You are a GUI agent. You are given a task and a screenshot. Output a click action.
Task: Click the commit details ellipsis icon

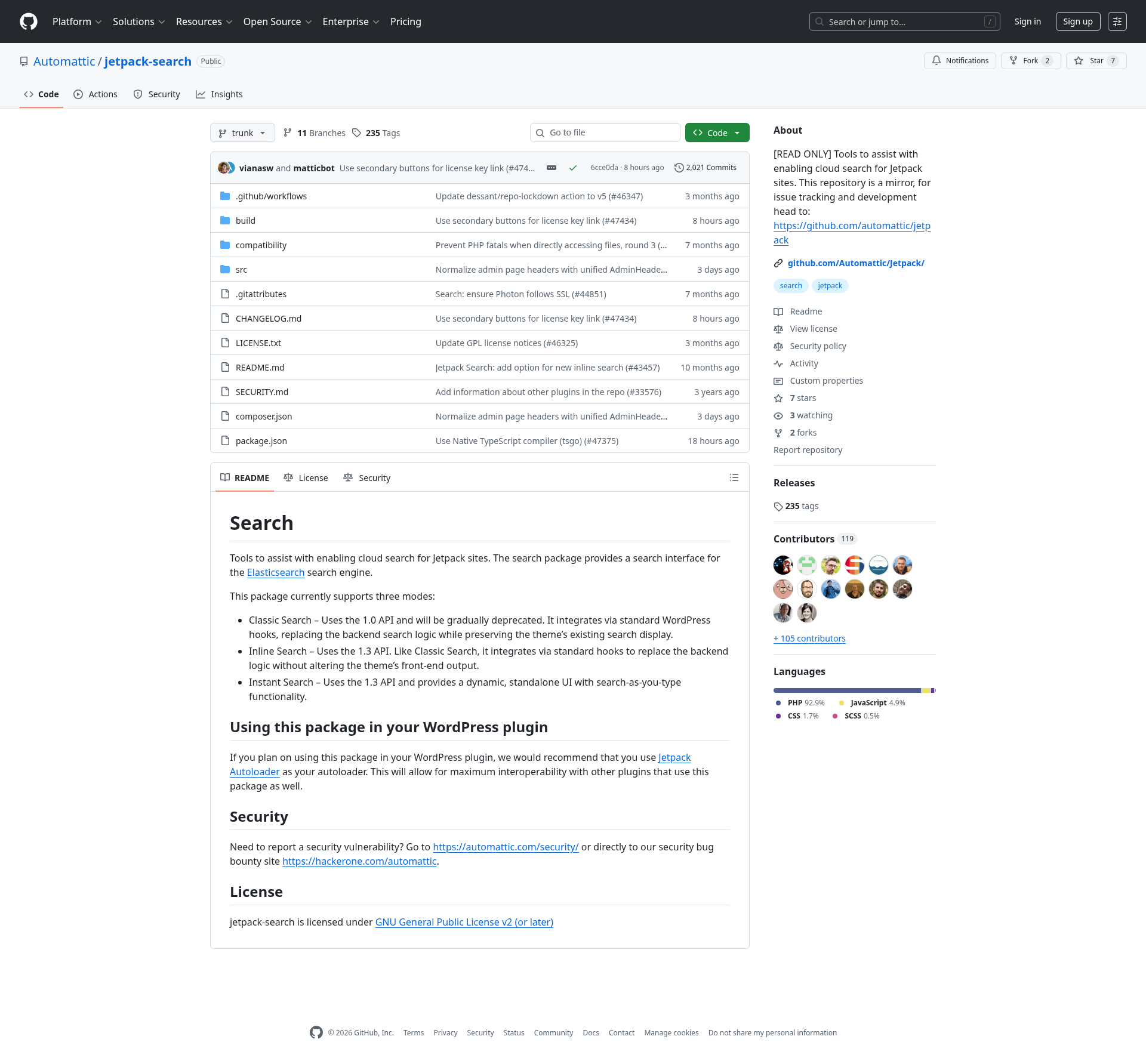(x=552, y=168)
